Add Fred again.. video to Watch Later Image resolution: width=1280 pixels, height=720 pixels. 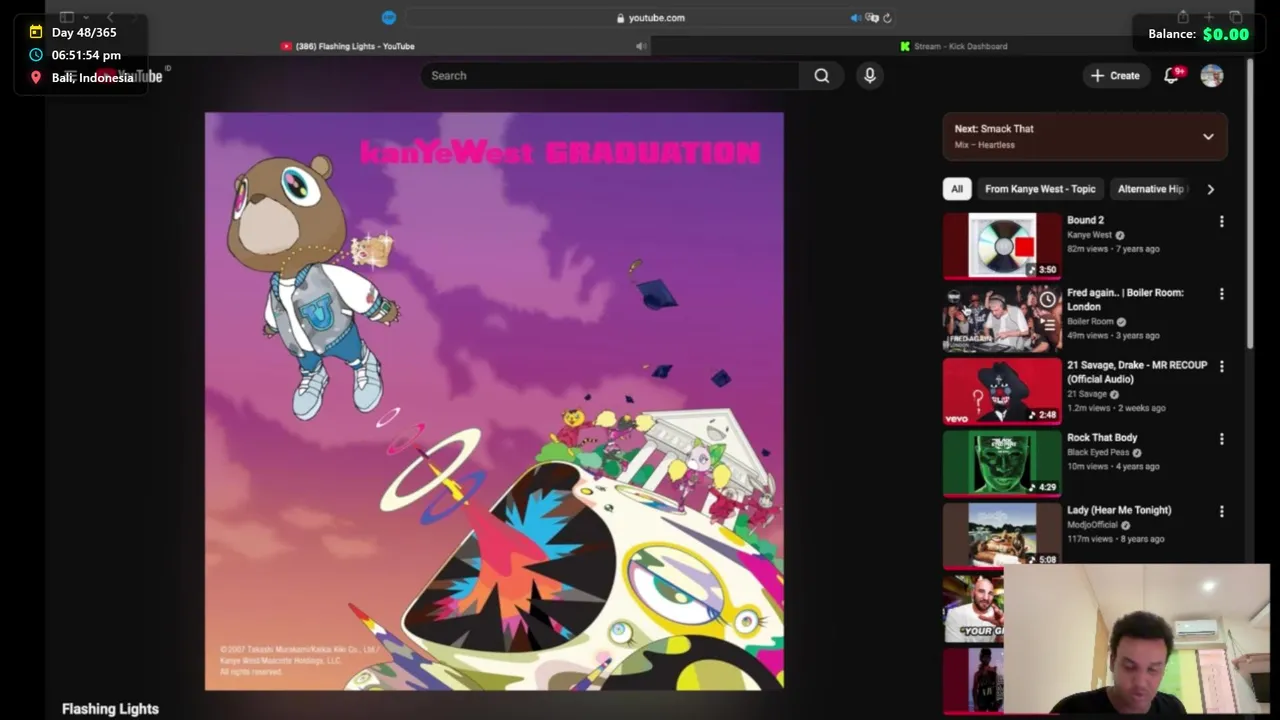point(1047,300)
